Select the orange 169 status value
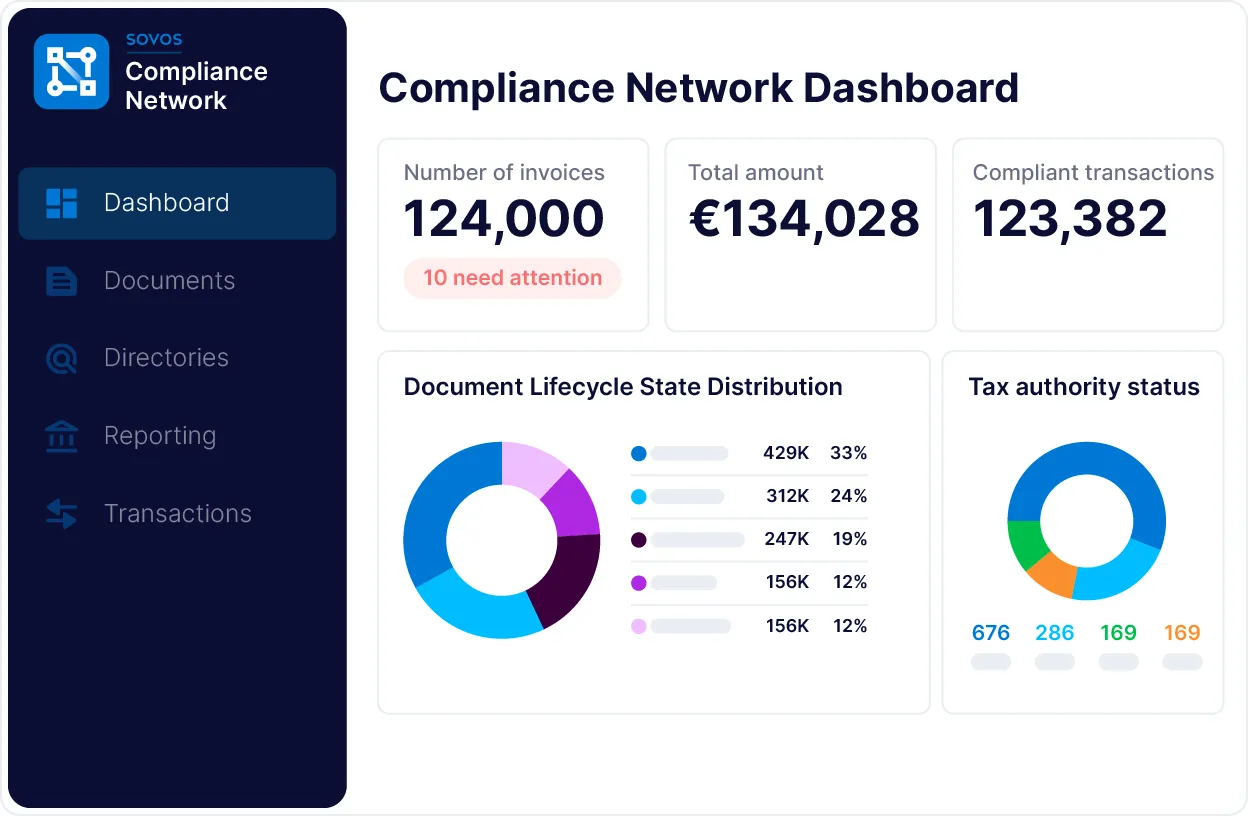Screen dimensions: 1248x816 [1182, 633]
